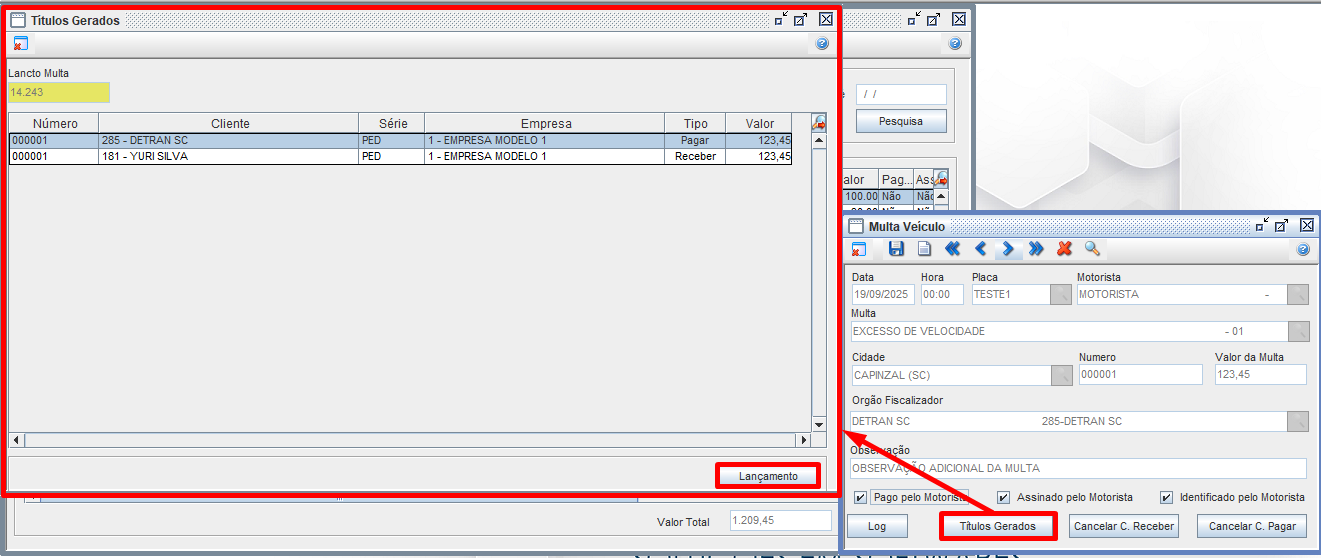Click the magnifier search icon in toolbar

(x=1092, y=249)
